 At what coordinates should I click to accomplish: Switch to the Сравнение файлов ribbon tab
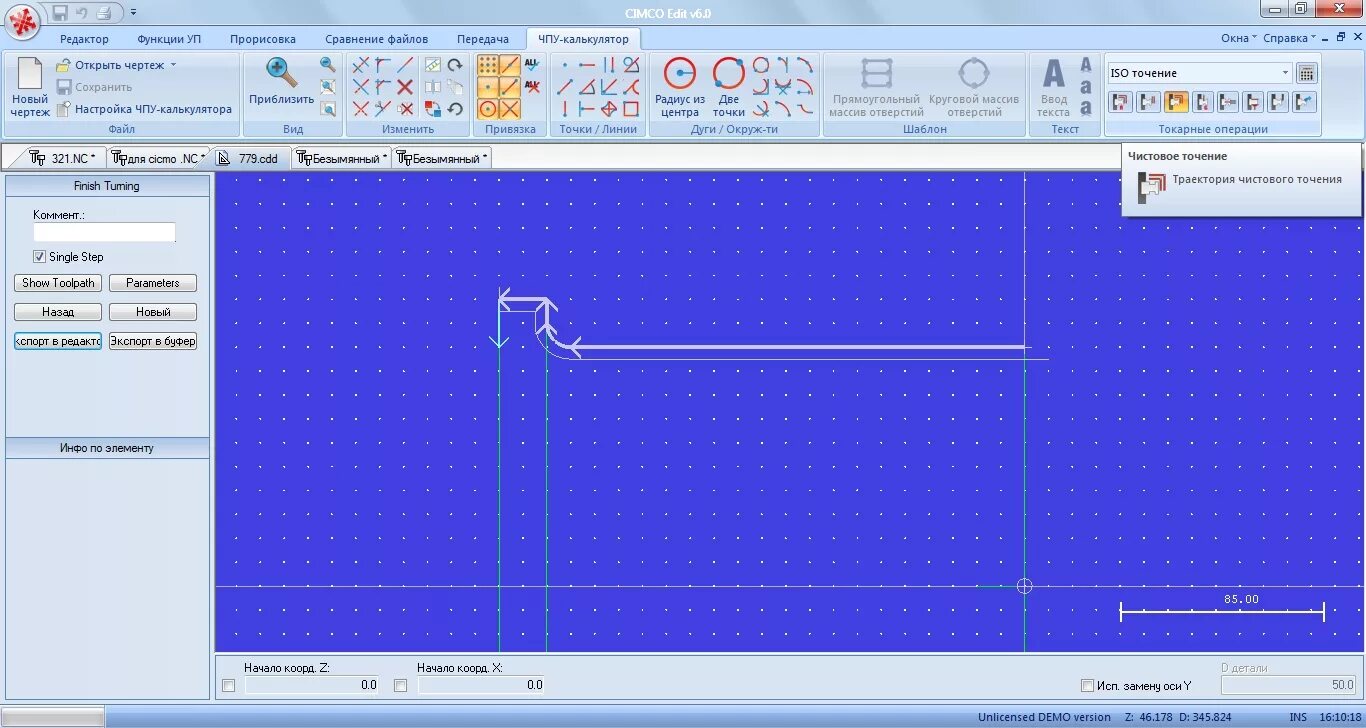tap(376, 39)
